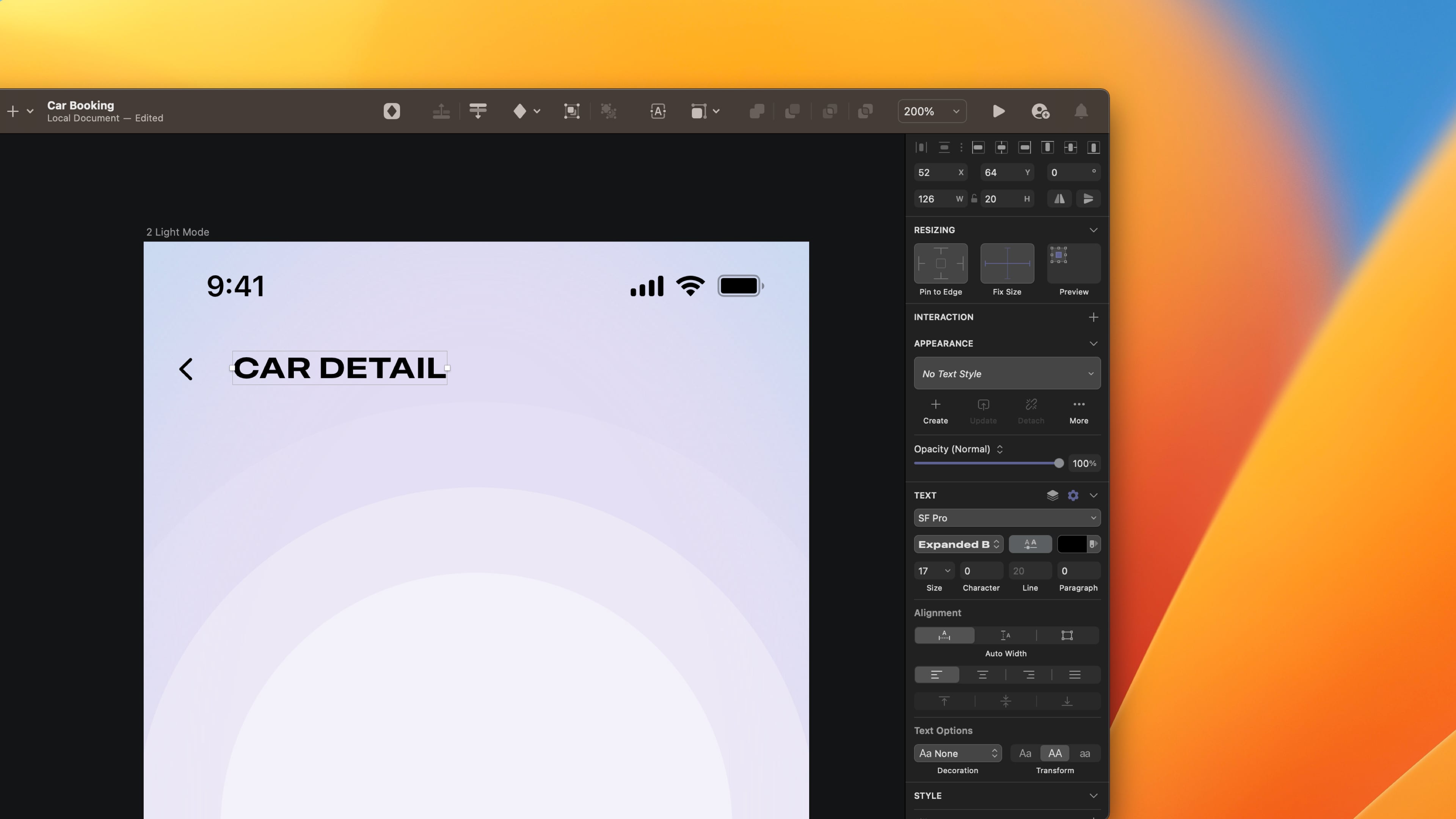Add a new Interaction with plus icon
1456x819 pixels.
pyautogui.click(x=1093, y=317)
